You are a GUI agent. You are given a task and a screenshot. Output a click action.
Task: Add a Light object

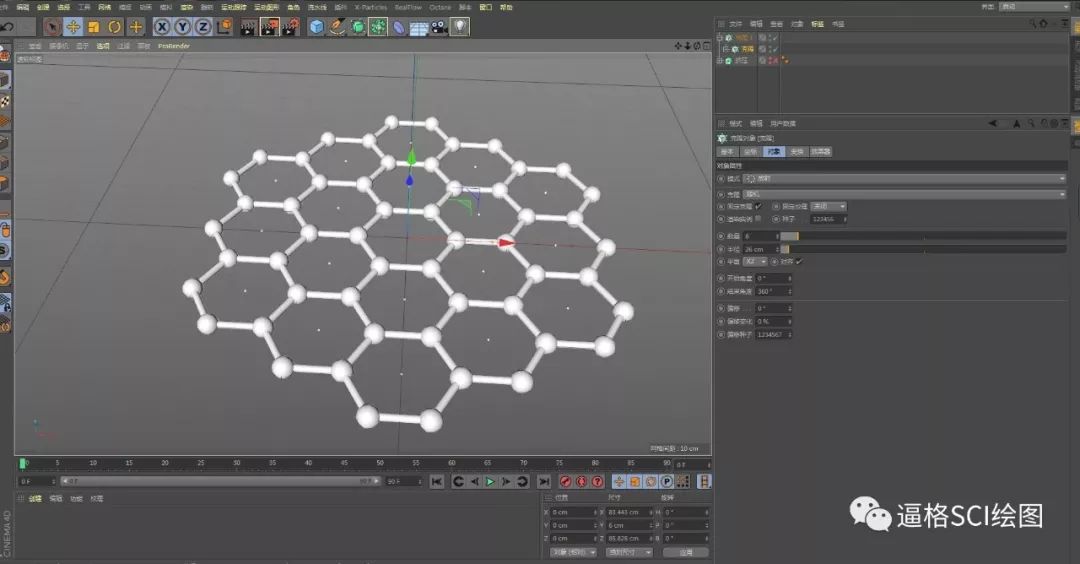pos(459,27)
